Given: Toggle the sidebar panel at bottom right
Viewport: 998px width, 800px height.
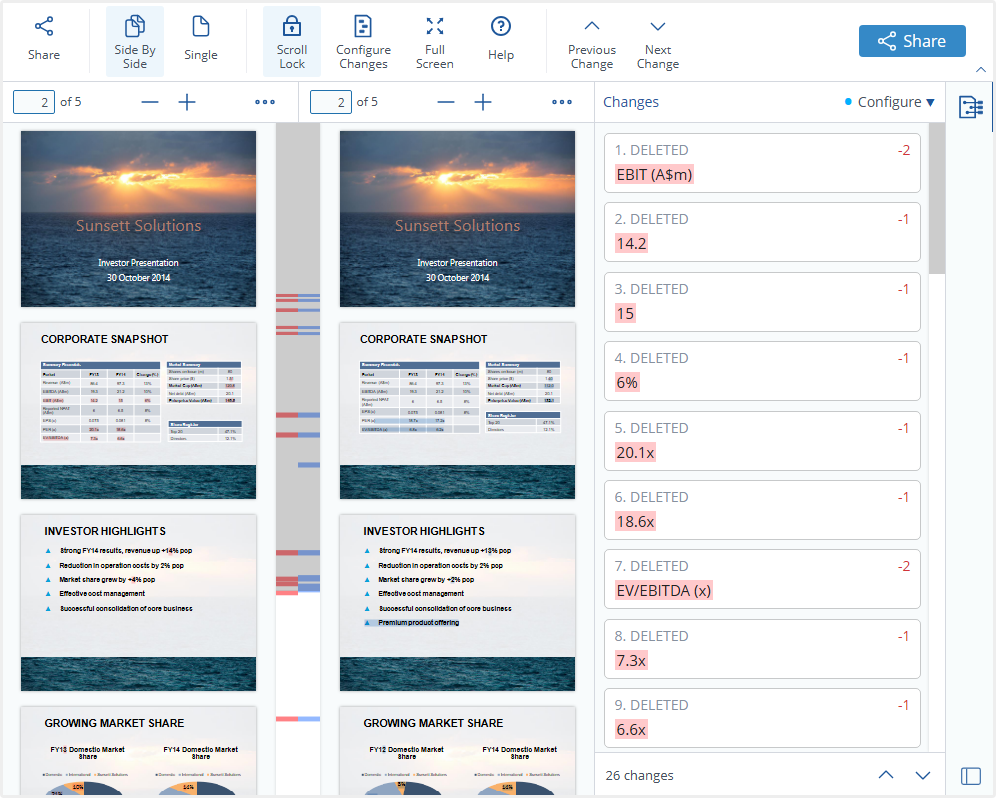Looking at the screenshot, I should click(970, 776).
